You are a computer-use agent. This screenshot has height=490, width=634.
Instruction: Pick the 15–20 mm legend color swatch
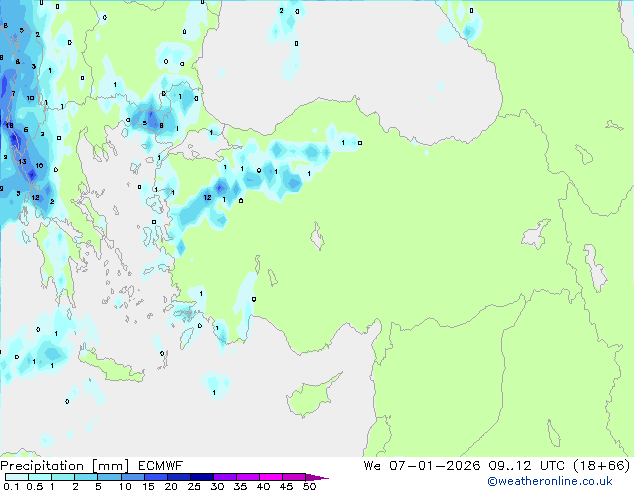click(x=156, y=477)
